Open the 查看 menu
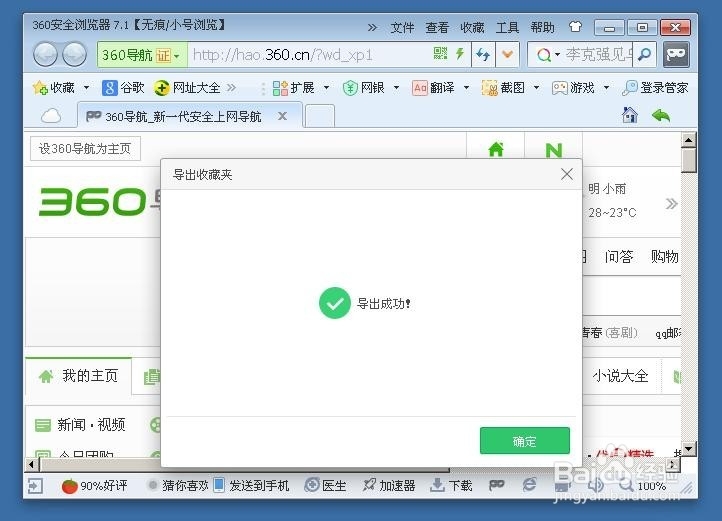Viewport: 722px width, 521px height. click(x=437, y=28)
